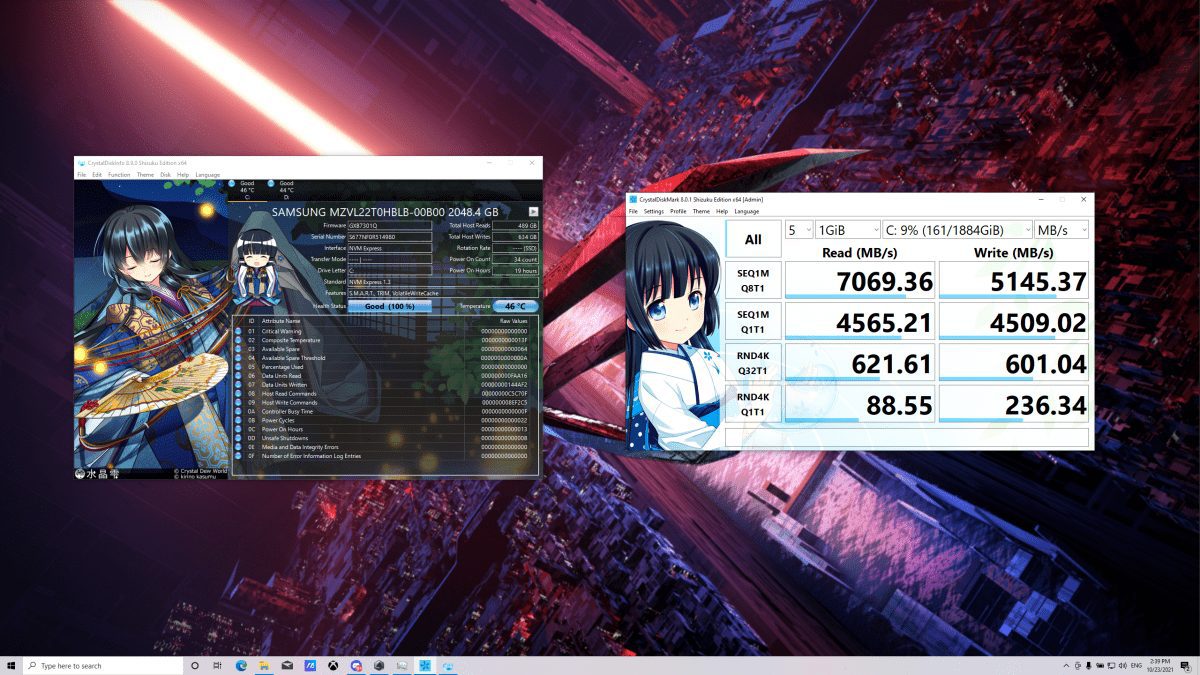This screenshot has width=1200, height=675.
Task: Click status icon for Host Write Commands row
Action: [238, 403]
